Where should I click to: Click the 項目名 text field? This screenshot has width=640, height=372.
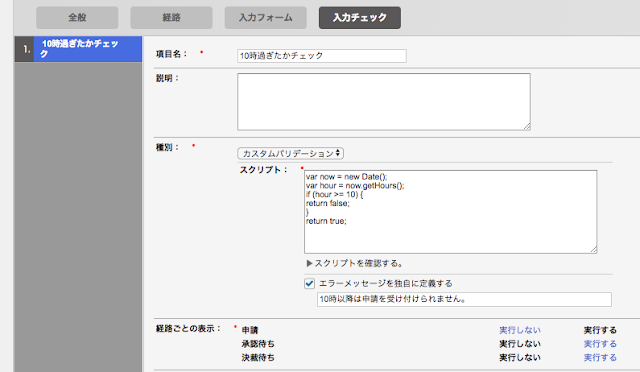click(x=322, y=56)
